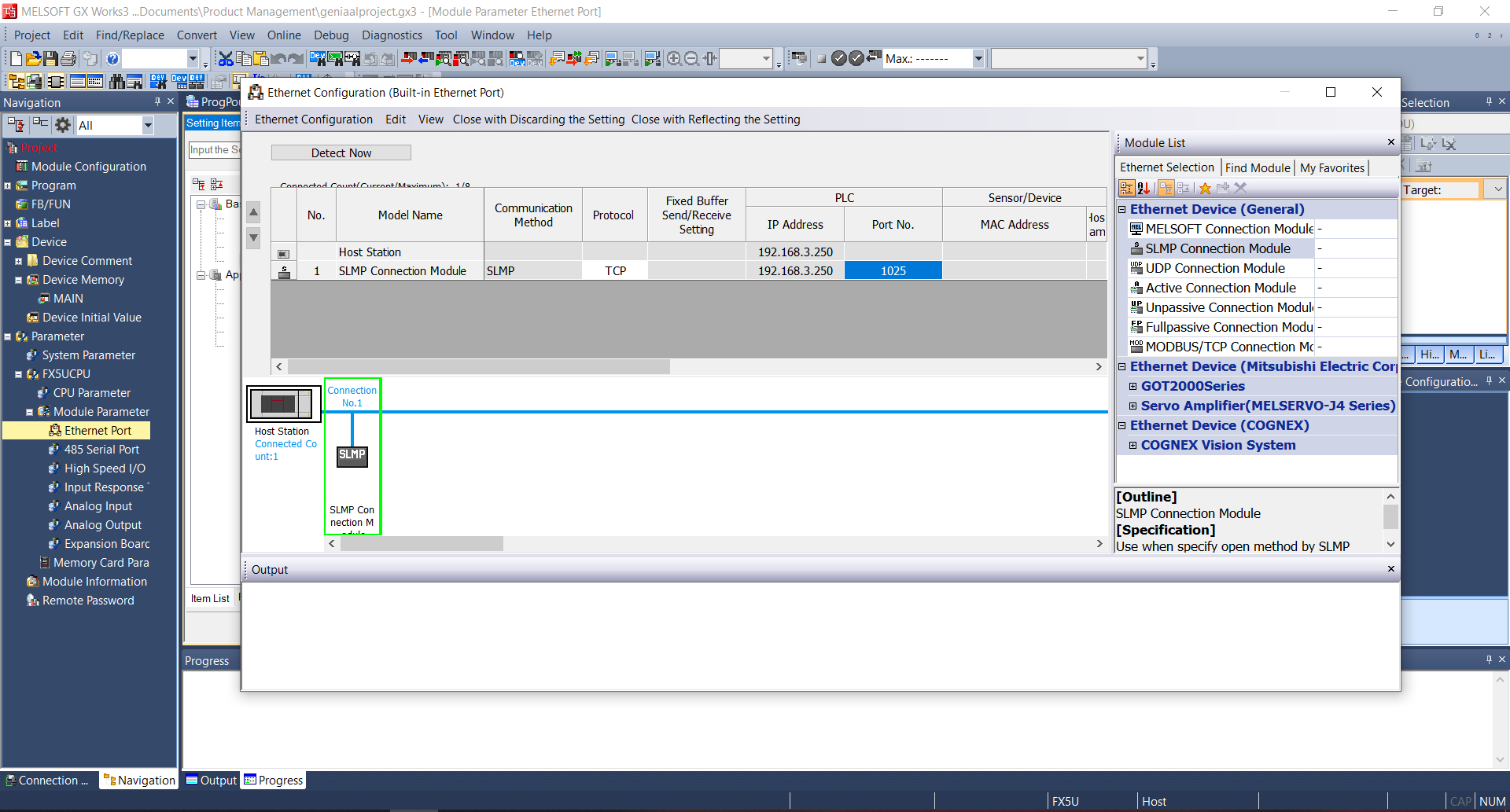Image resolution: width=1510 pixels, height=812 pixels.
Task: Sort module list alphabetically with A-Z icon
Action: [1144, 188]
